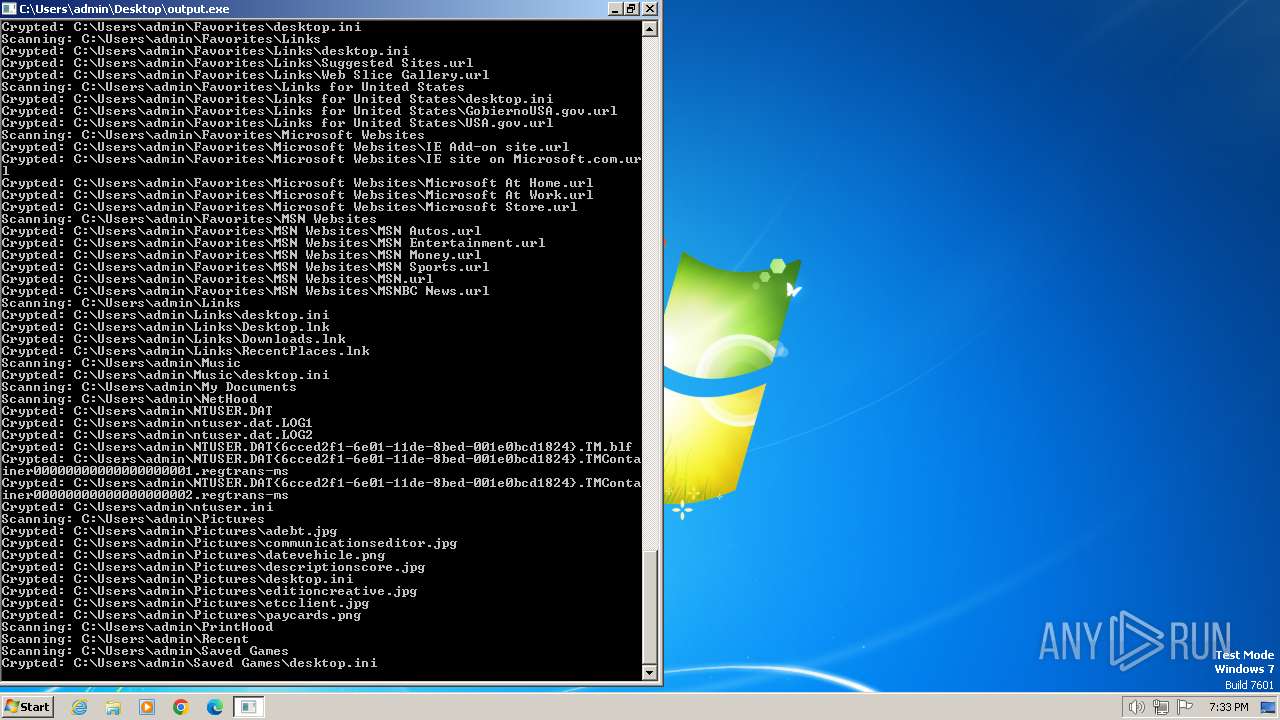Click the line ending with MSN Autos.url

pos(241,231)
